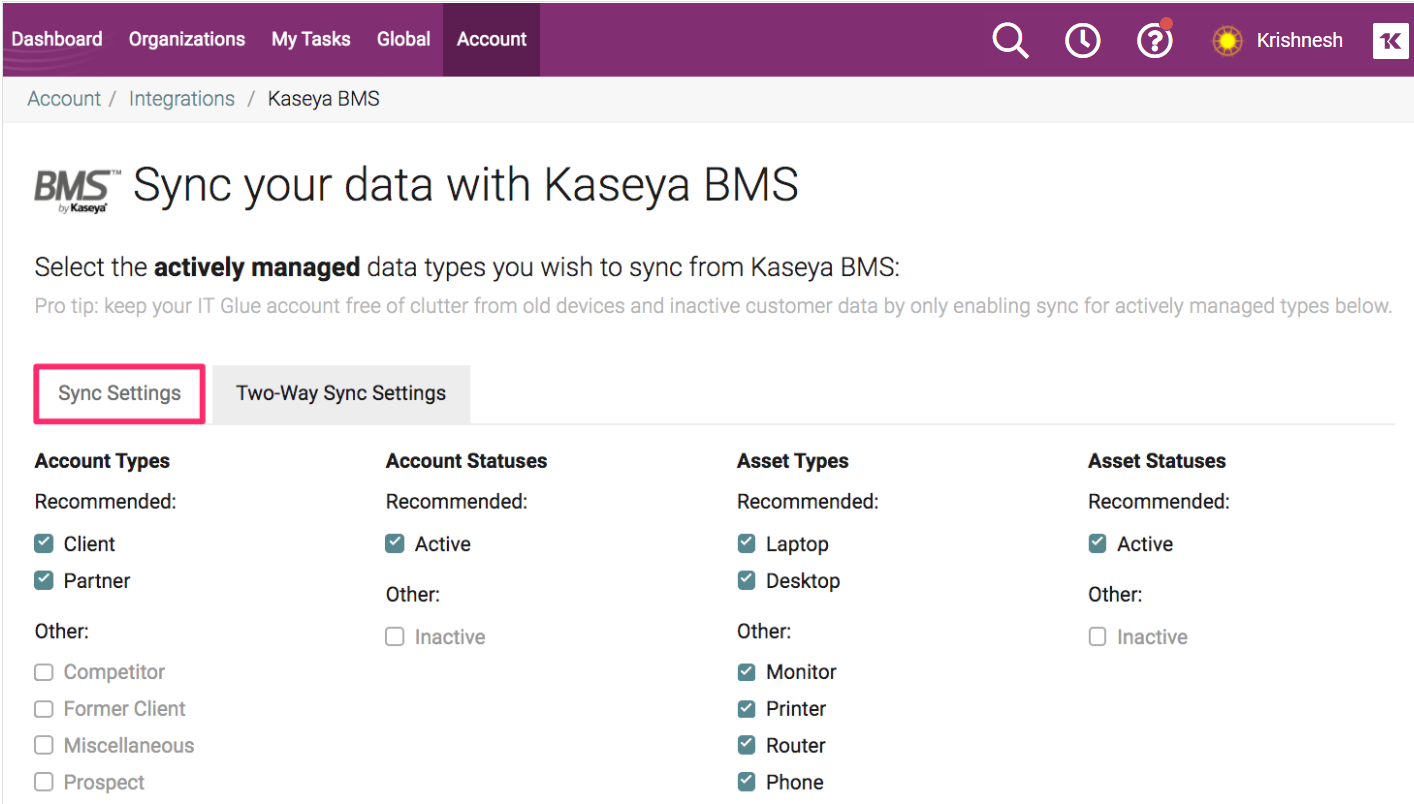Switch to the Sync Settings tab
Image resolution: width=1414 pixels, height=804 pixels.
point(120,393)
